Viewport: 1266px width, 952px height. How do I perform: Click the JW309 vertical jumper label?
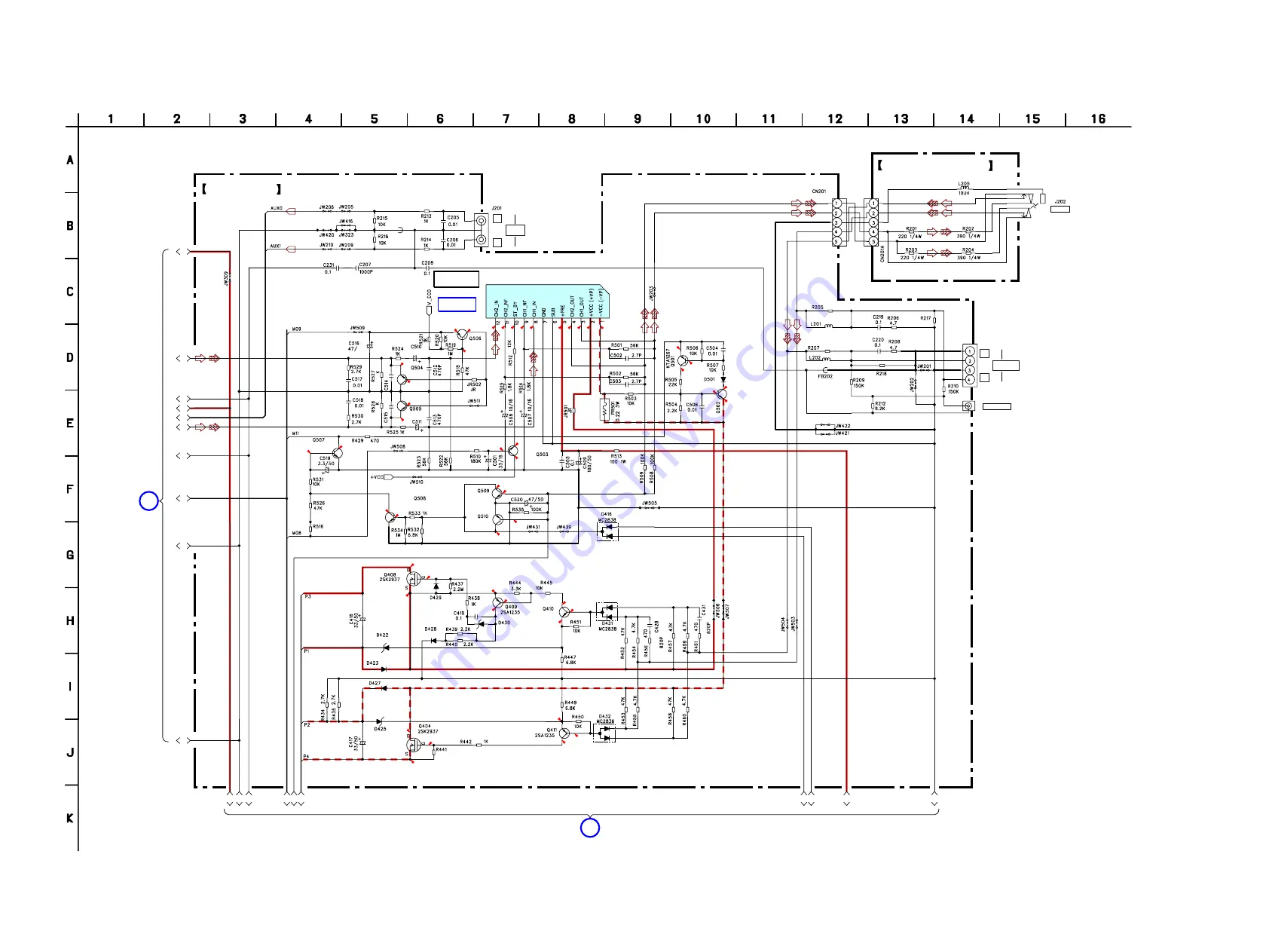226,278
